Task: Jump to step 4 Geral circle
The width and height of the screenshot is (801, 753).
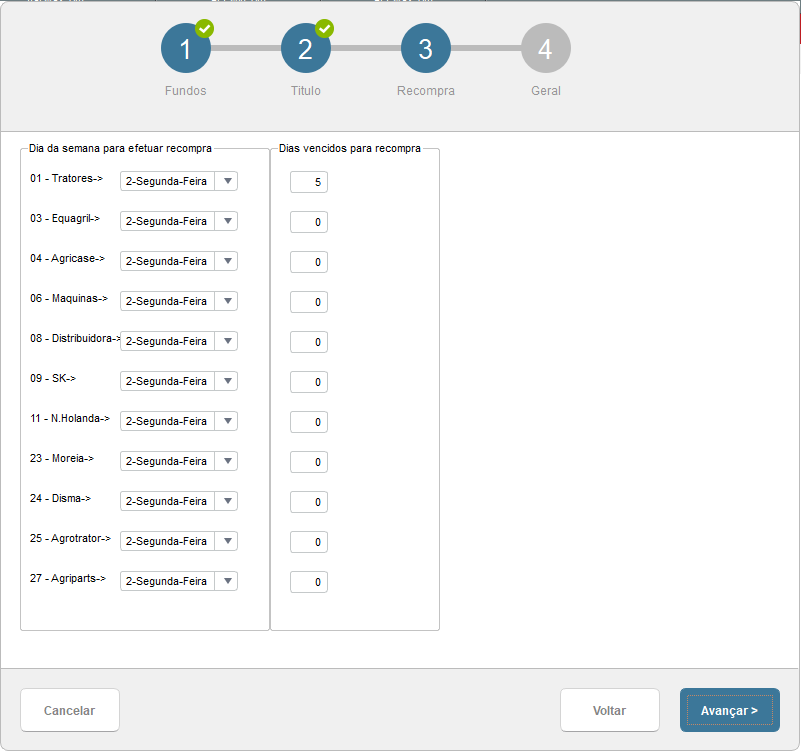Action: pos(546,48)
